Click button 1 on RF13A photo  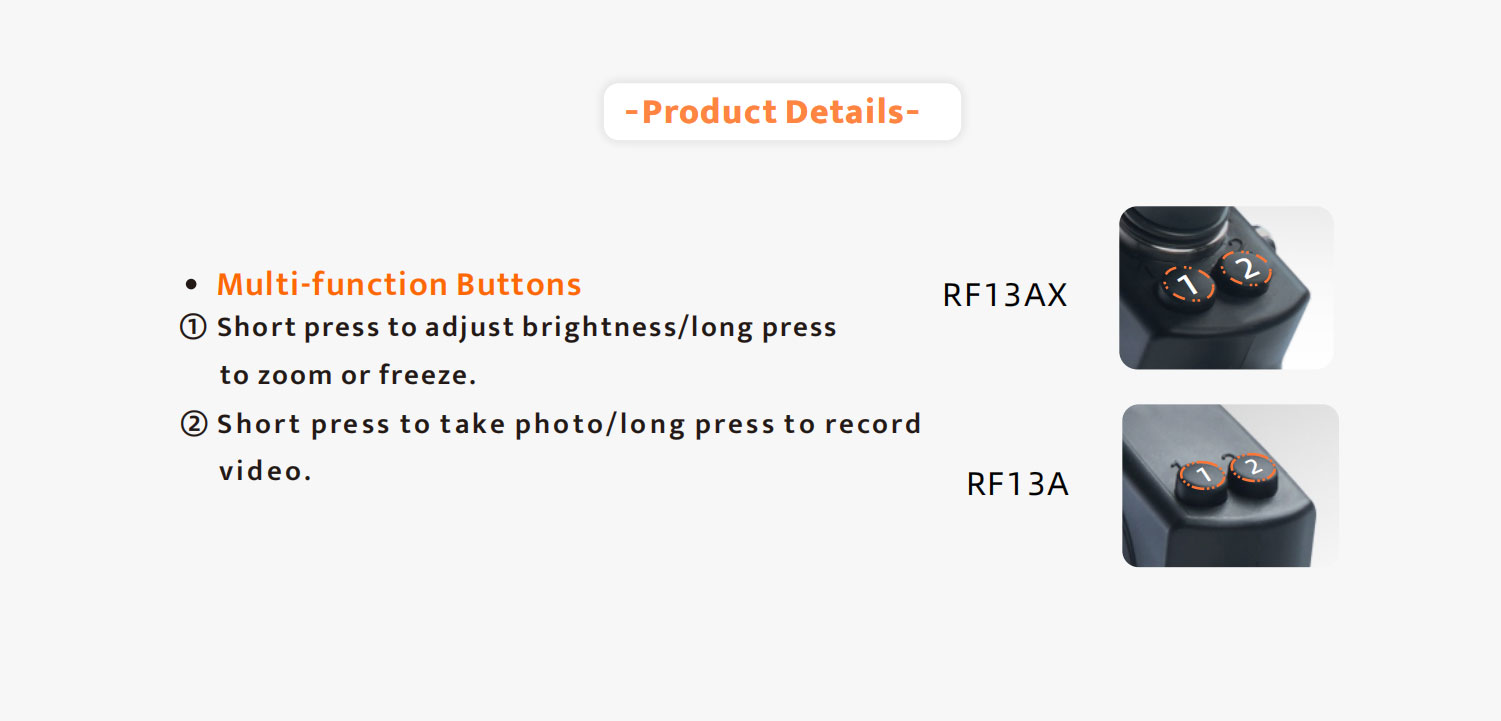[x=1204, y=479]
